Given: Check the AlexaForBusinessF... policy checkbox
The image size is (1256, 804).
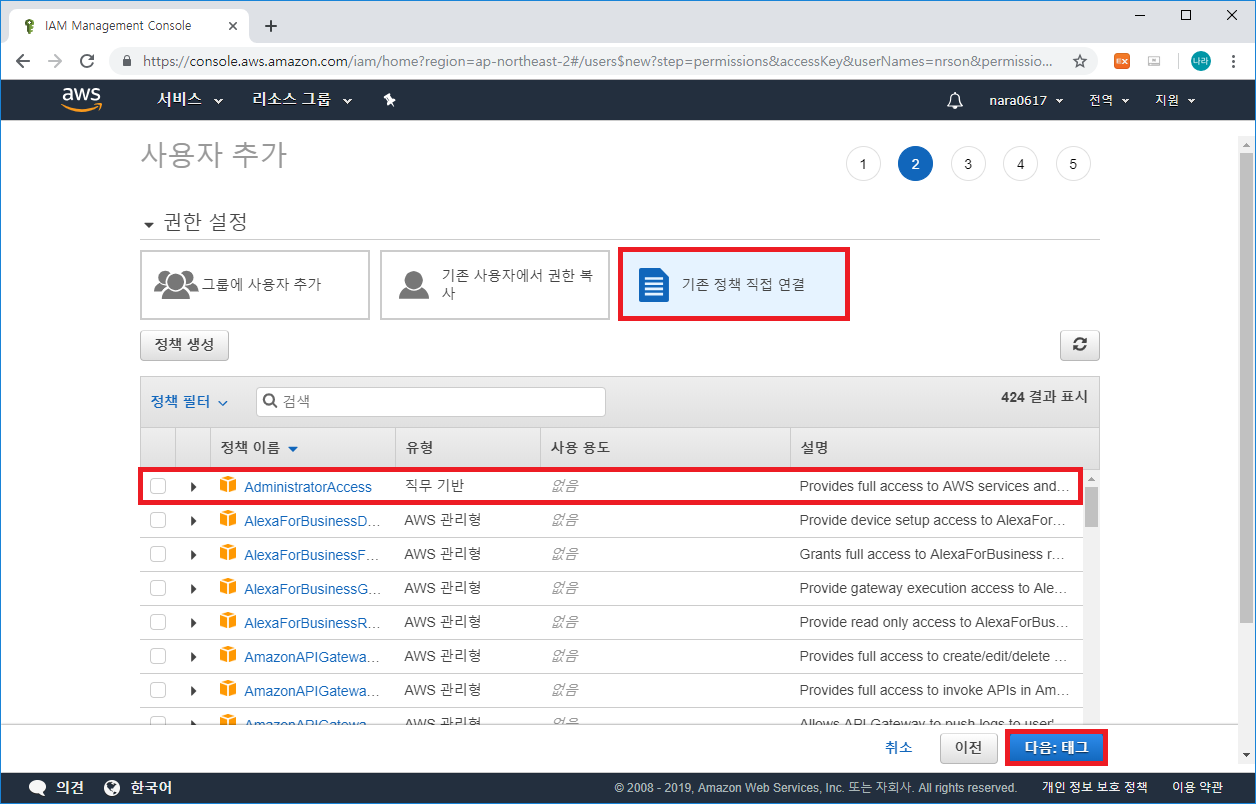Looking at the screenshot, I should tap(158, 554).
